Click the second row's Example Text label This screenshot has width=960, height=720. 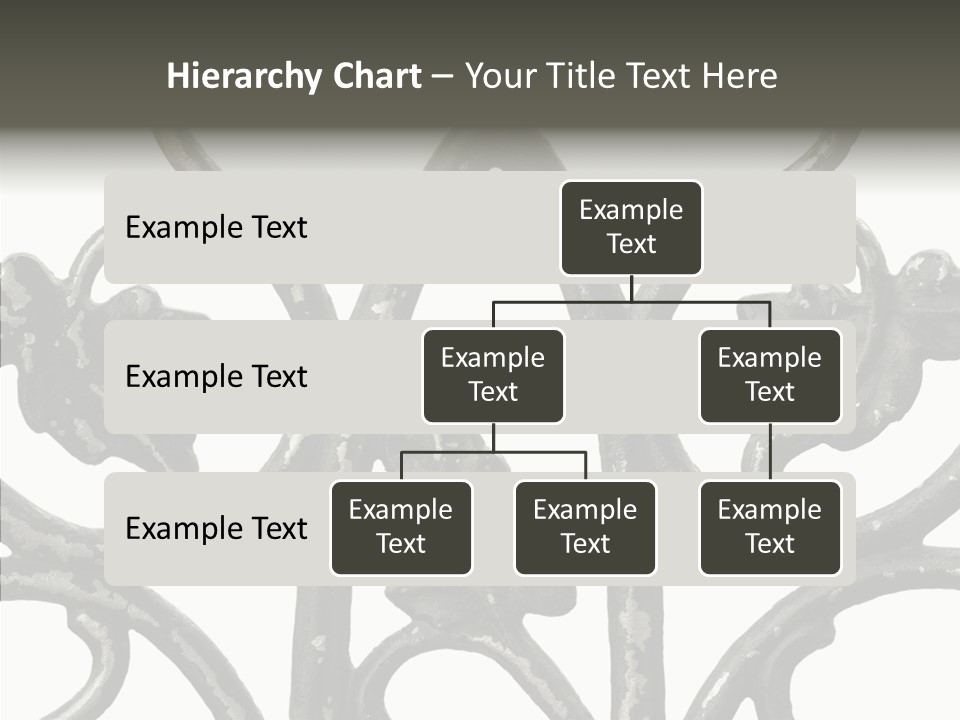point(216,376)
